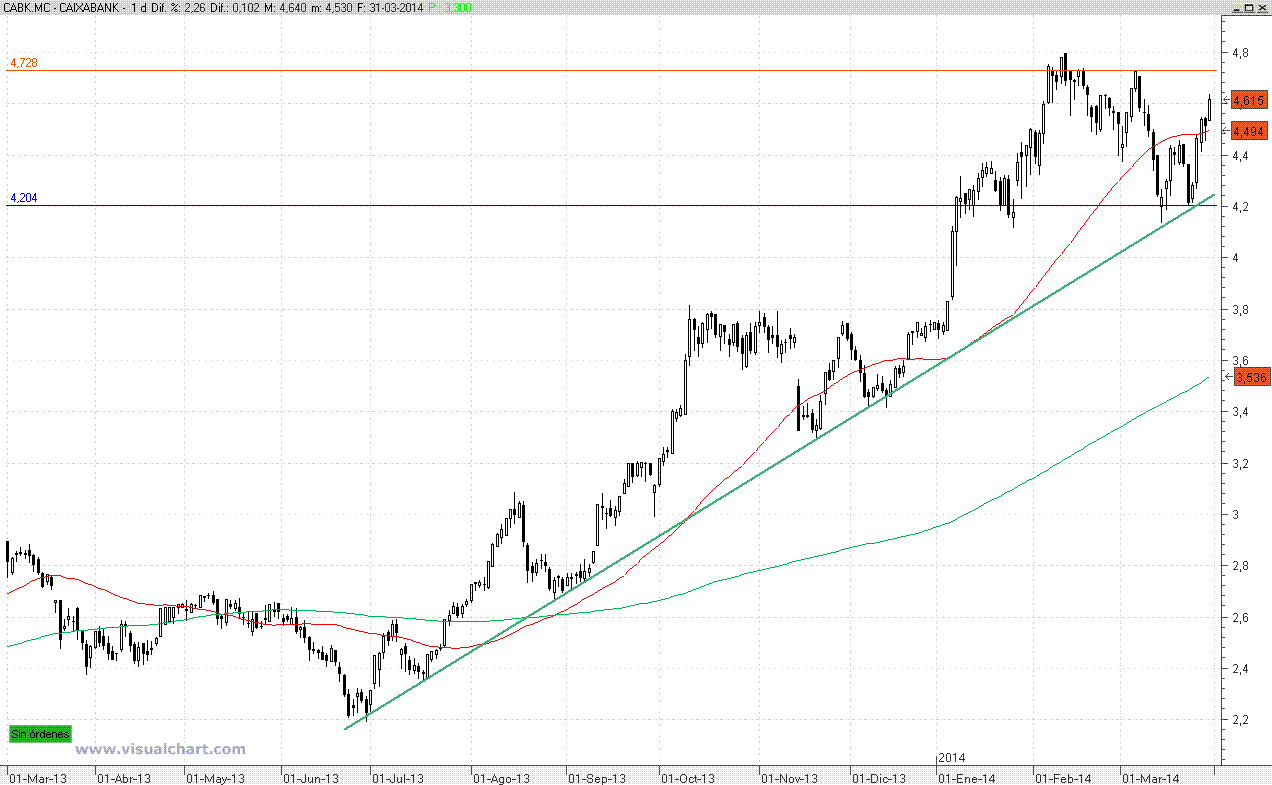
Task: Click the 01-Nov-13 date axis label
Action: pyautogui.click(x=789, y=777)
